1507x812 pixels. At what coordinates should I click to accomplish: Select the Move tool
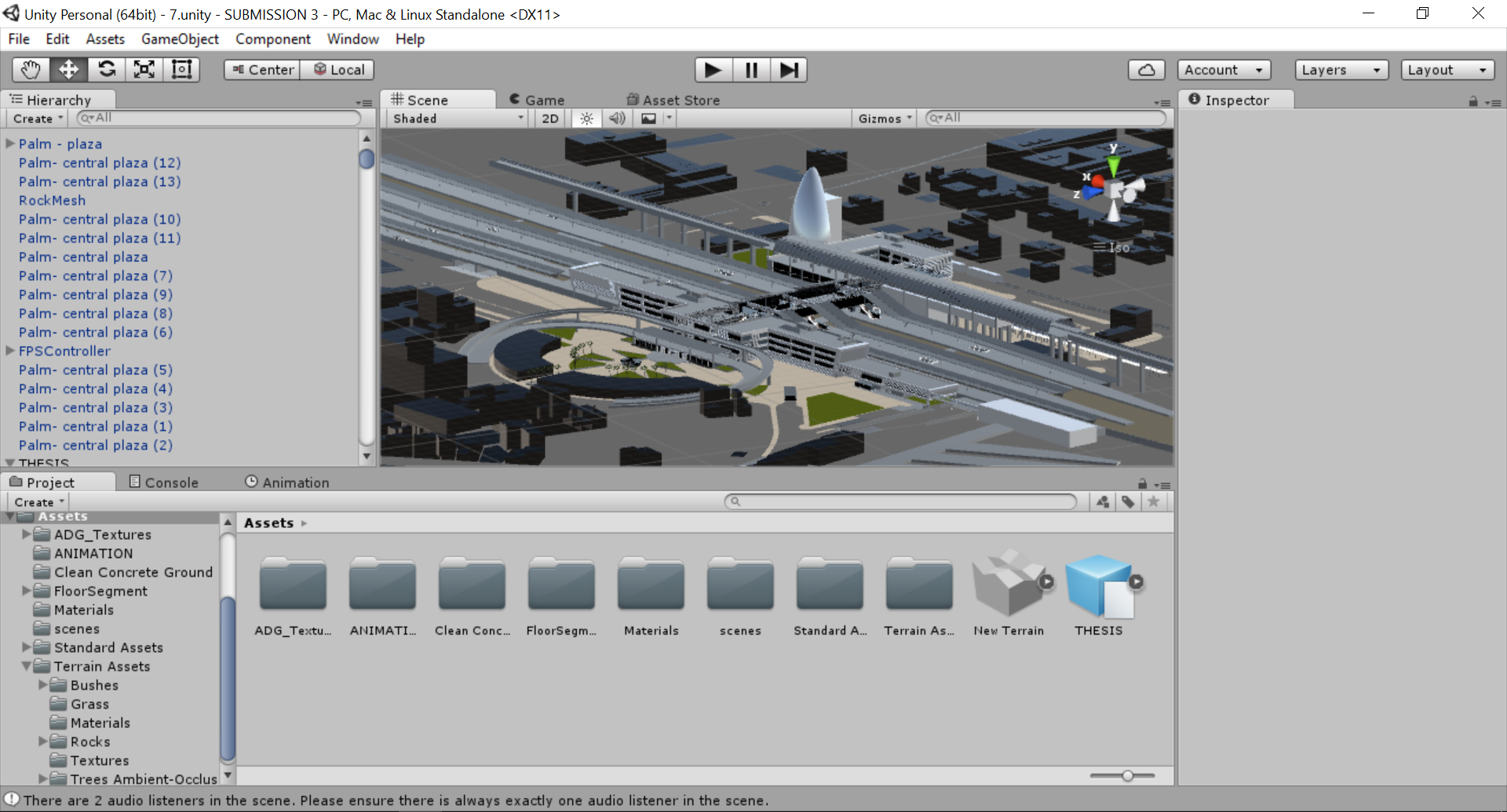68,69
